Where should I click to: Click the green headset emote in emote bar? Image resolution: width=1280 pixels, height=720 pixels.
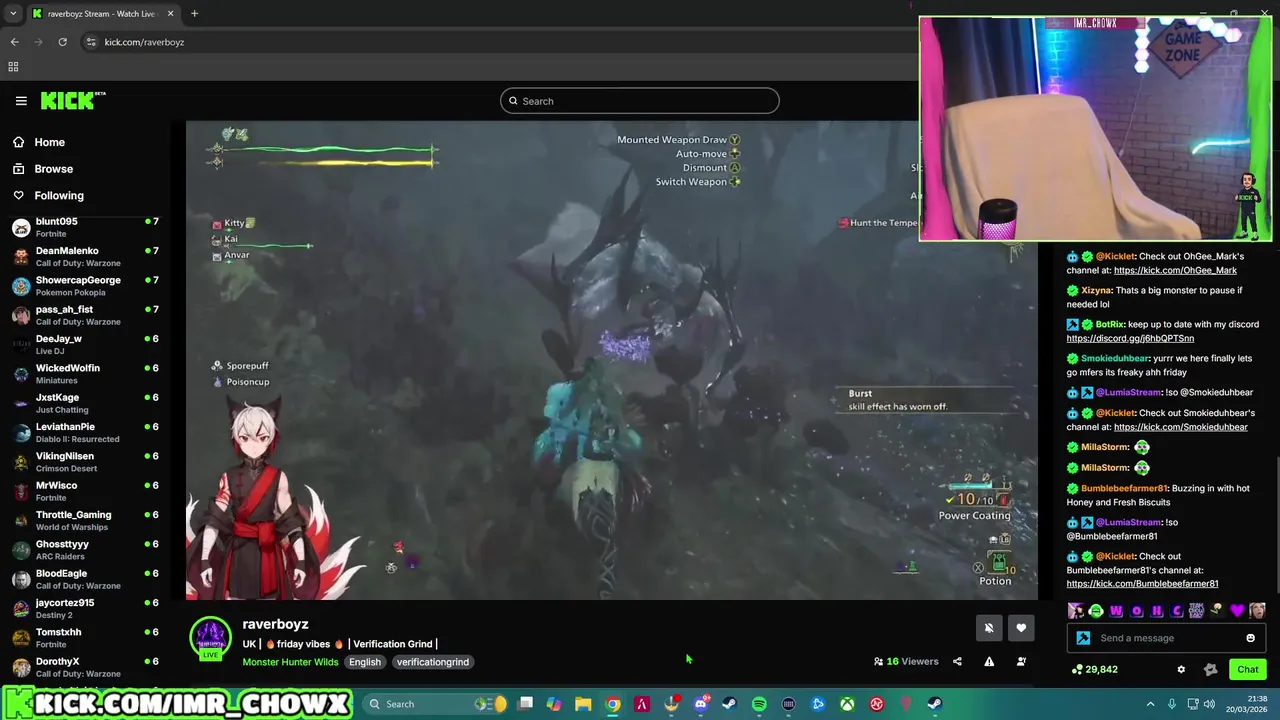pyautogui.click(x=1096, y=611)
